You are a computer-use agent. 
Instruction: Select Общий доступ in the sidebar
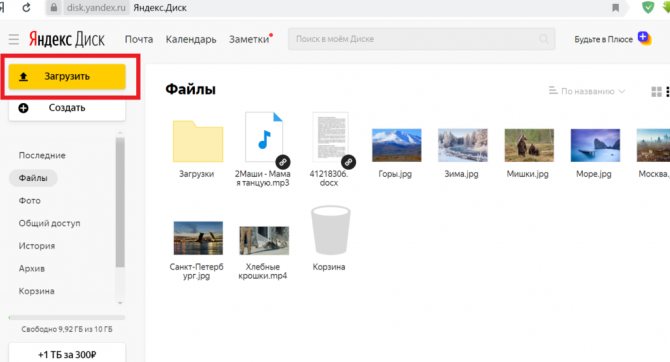(x=49, y=224)
